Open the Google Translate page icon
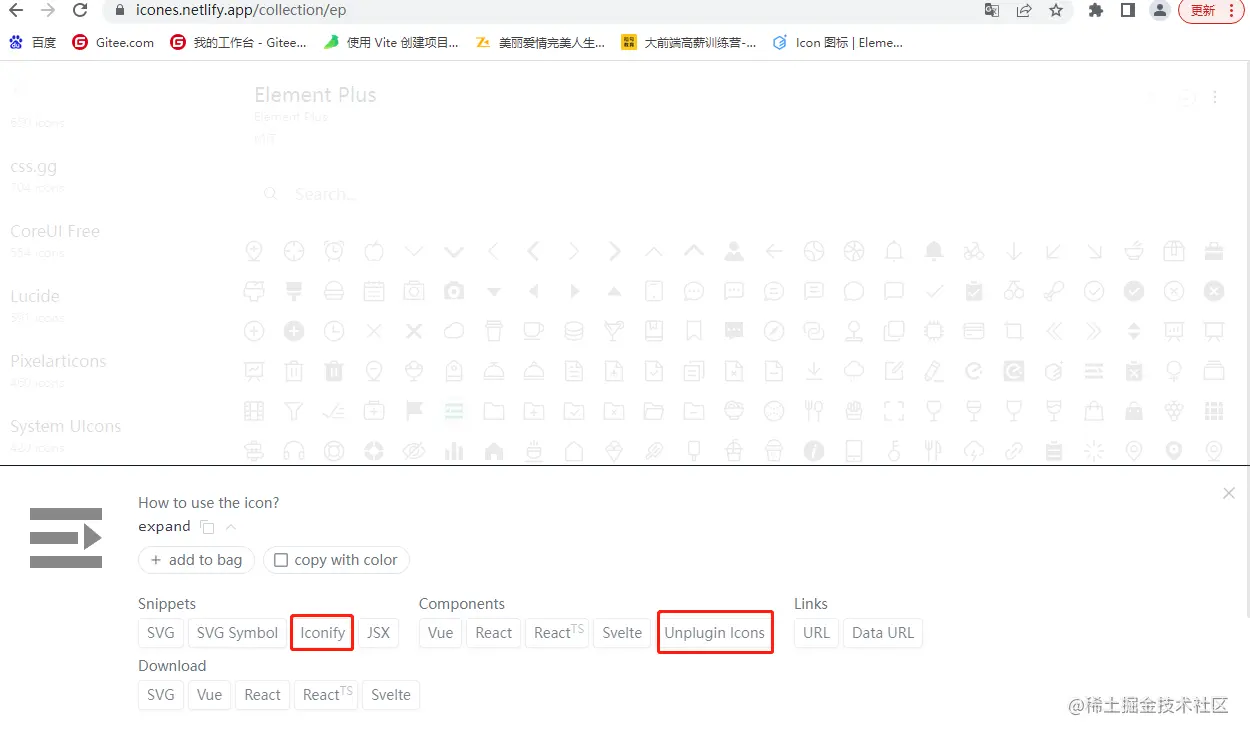Viewport: 1250px width, 737px height. pos(991,11)
